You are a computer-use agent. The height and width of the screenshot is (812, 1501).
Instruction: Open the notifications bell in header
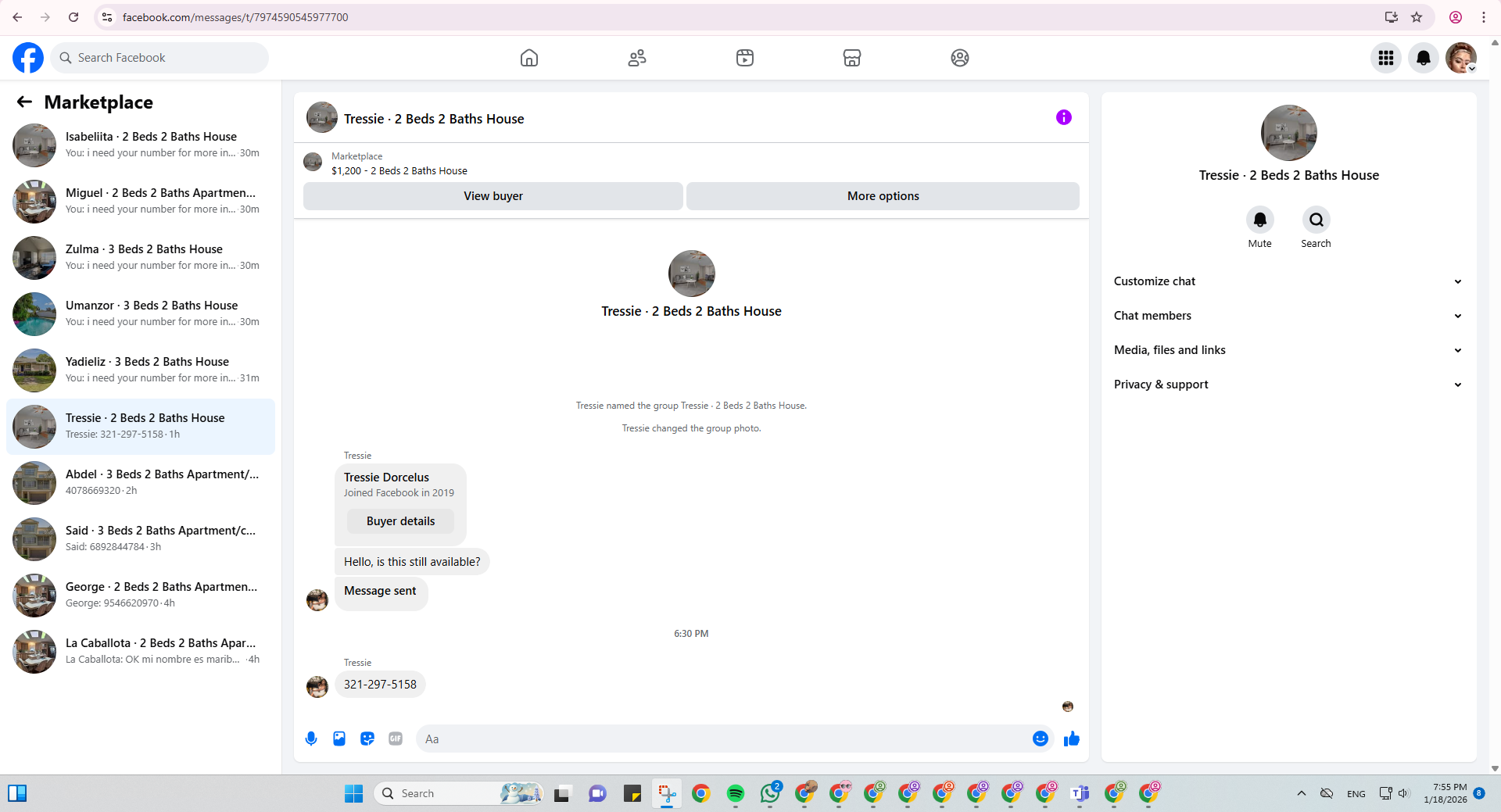pyautogui.click(x=1424, y=58)
